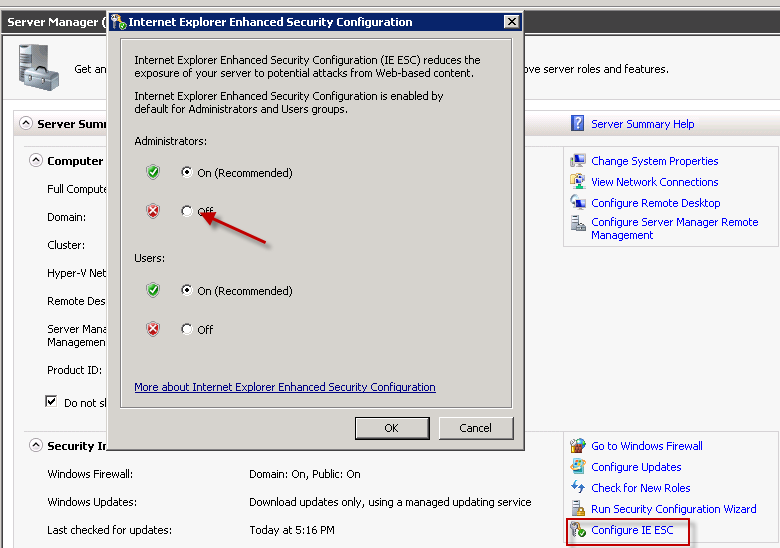780x548 pixels.
Task: Click the 'Domain: On, Public: On' firewall value
Action: click(x=305, y=474)
